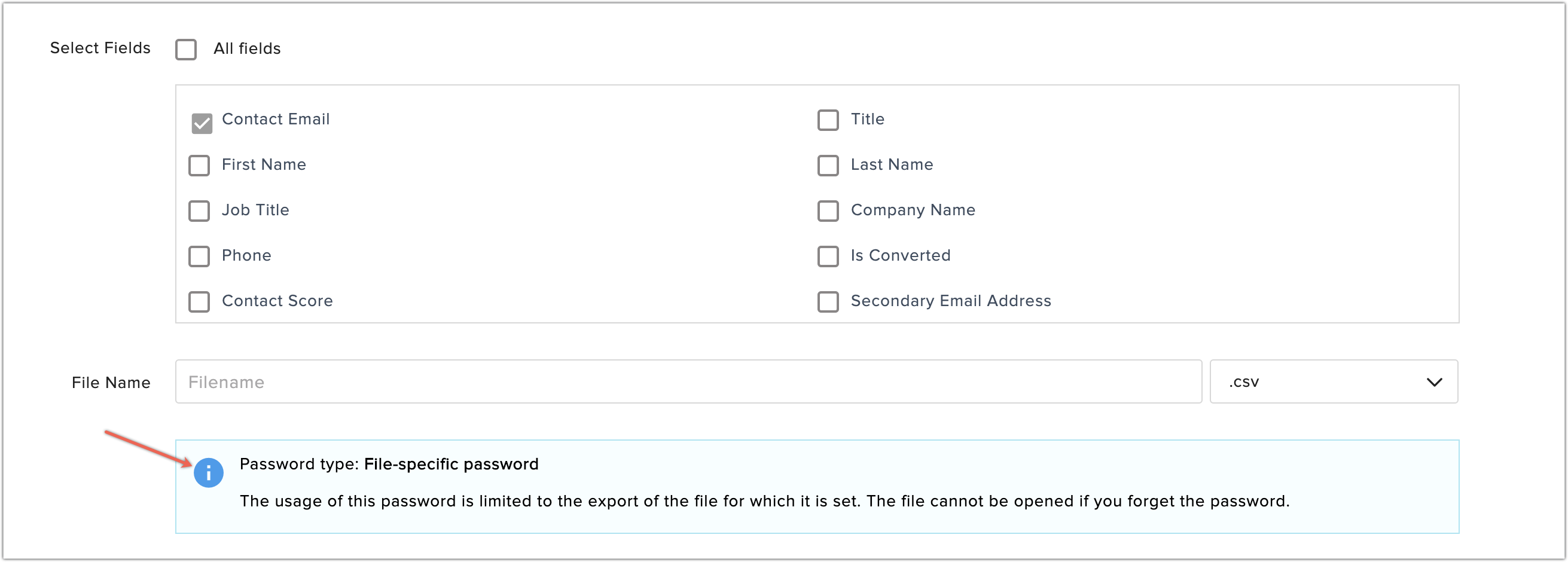1568x562 pixels.
Task: Select the Last Name checkbox
Action: [x=828, y=166]
